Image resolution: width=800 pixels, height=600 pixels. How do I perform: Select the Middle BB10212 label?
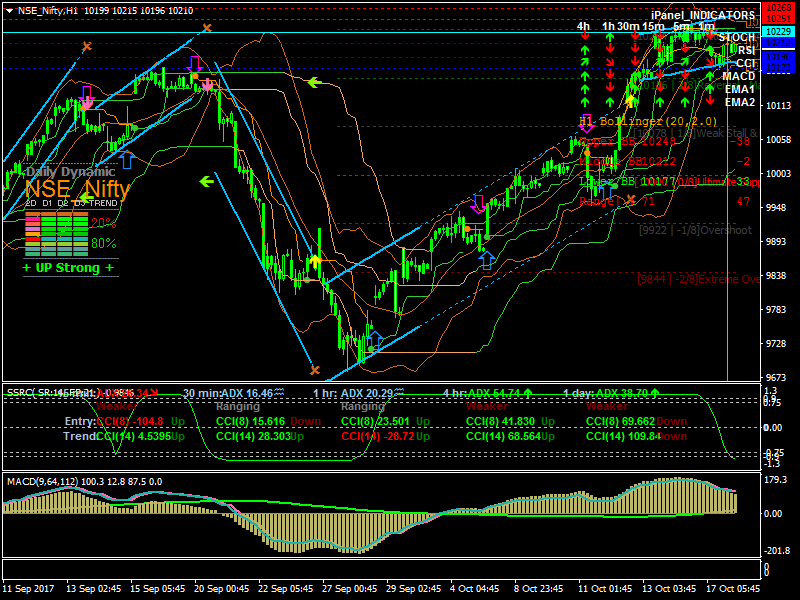tap(628, 161)
